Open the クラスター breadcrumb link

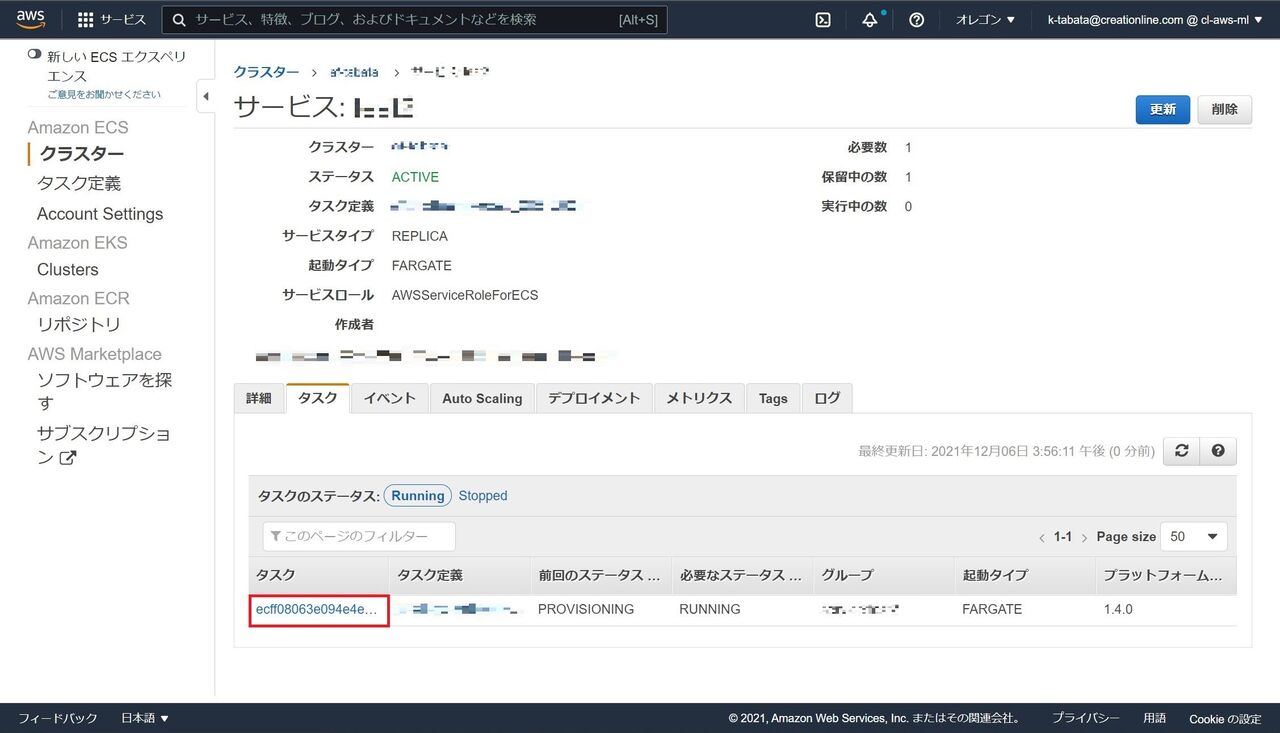coord(266,72)
